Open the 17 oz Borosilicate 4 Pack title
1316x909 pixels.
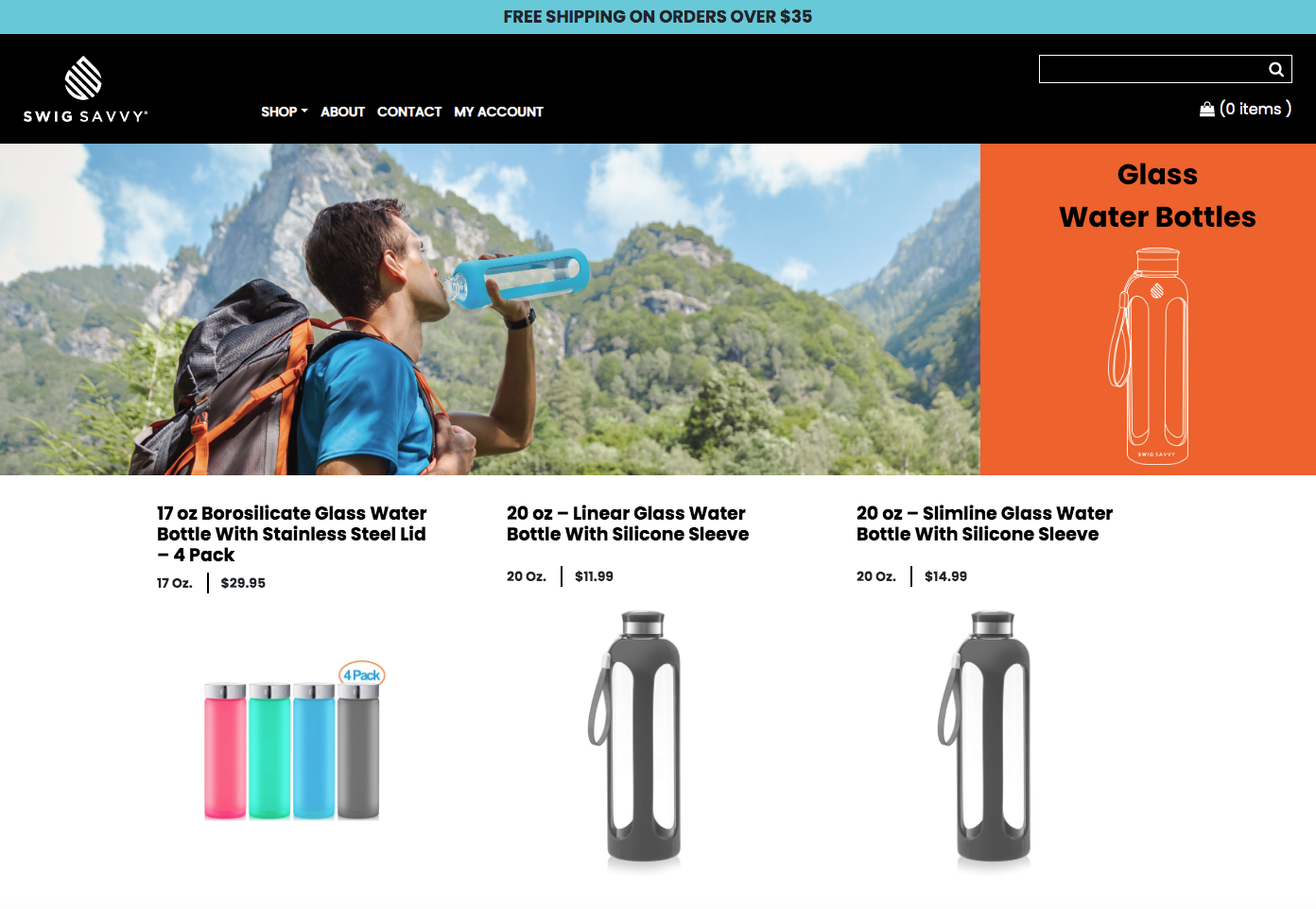[292, 534]
